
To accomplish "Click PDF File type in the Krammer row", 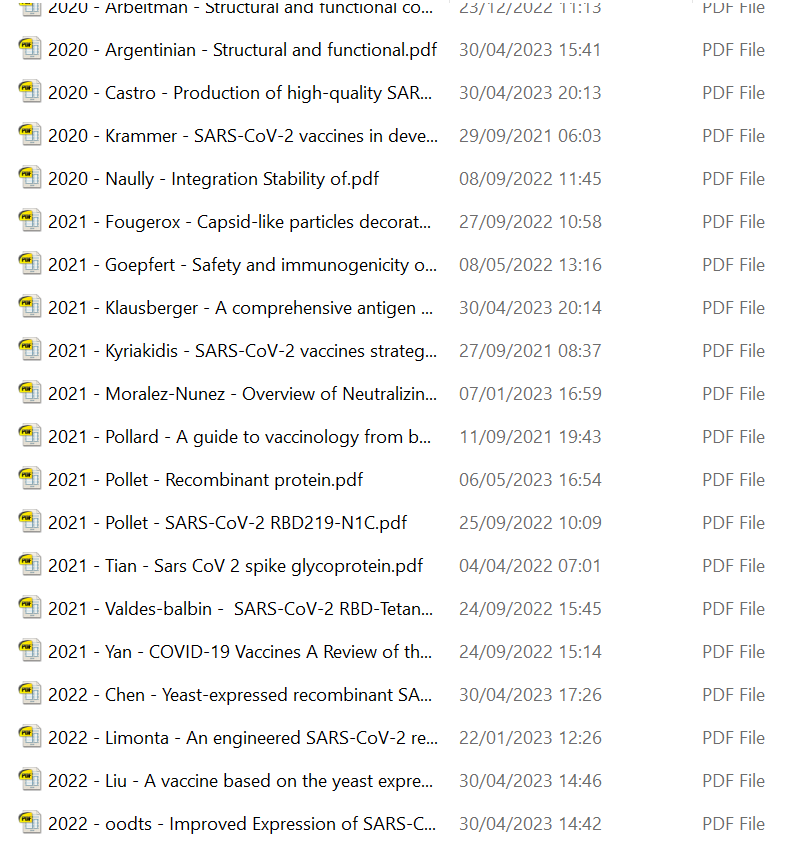I will pos(733,136).
